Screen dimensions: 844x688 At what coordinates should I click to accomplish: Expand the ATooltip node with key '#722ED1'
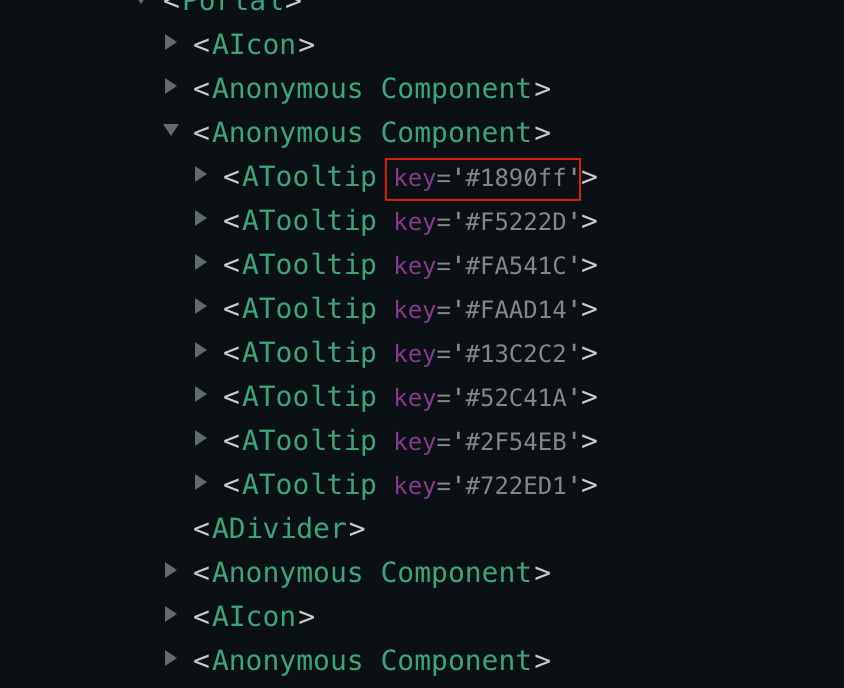tap(200, 485)
